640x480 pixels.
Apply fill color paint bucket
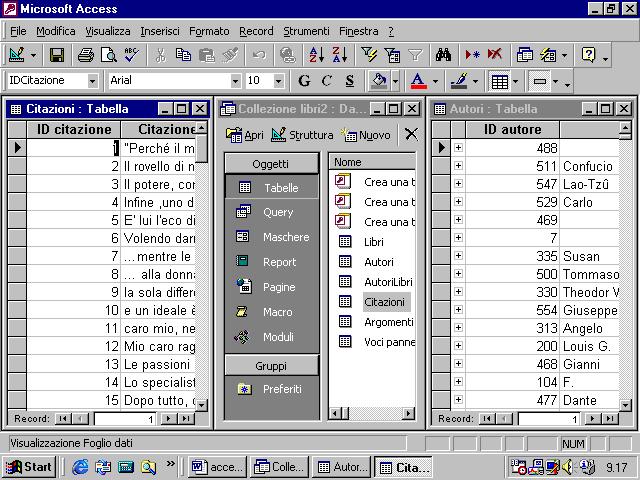(x=379, y=81)
